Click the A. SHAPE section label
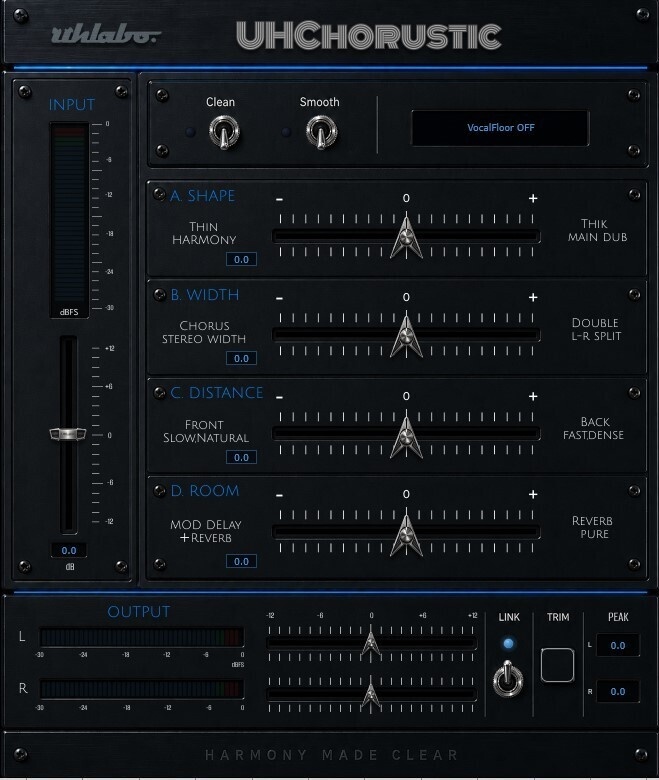The image size is (659, 780). click(202, 196)
